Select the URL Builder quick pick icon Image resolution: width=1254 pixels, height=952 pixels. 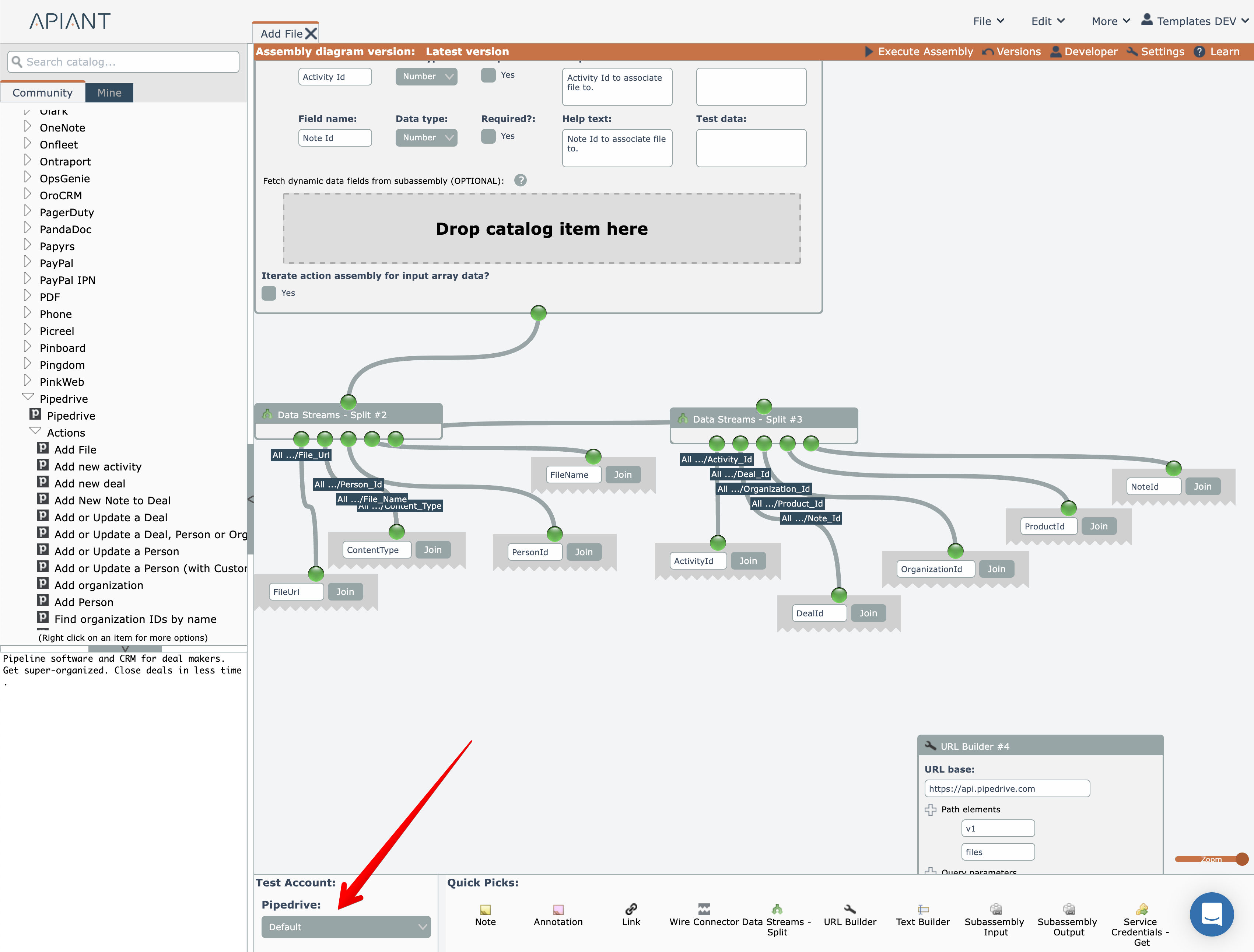pyautogui.click(x=850, y=909)
